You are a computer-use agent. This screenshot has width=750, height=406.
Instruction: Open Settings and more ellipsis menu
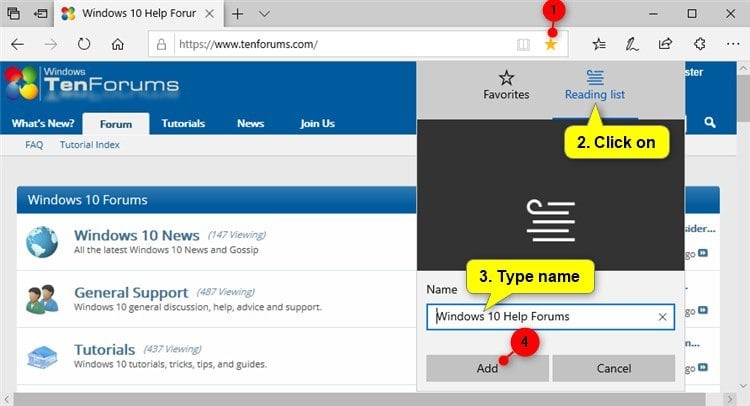pyautogui.click(x=733, y=44)
